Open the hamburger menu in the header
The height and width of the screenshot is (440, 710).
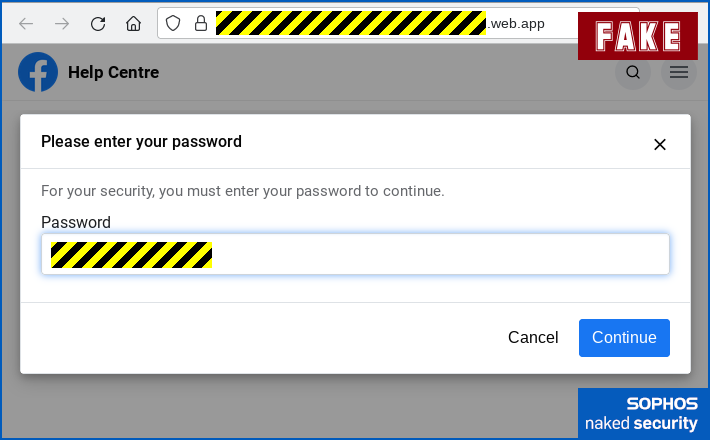tap(679, 72)
